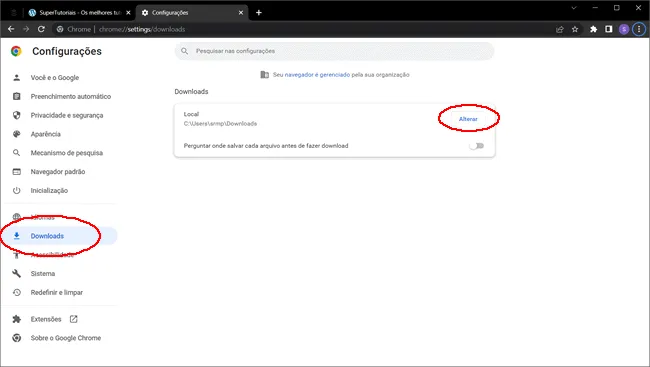650x367 pixels.
Task: Select Downloads in the sidebar
Action: coord(59,236)
